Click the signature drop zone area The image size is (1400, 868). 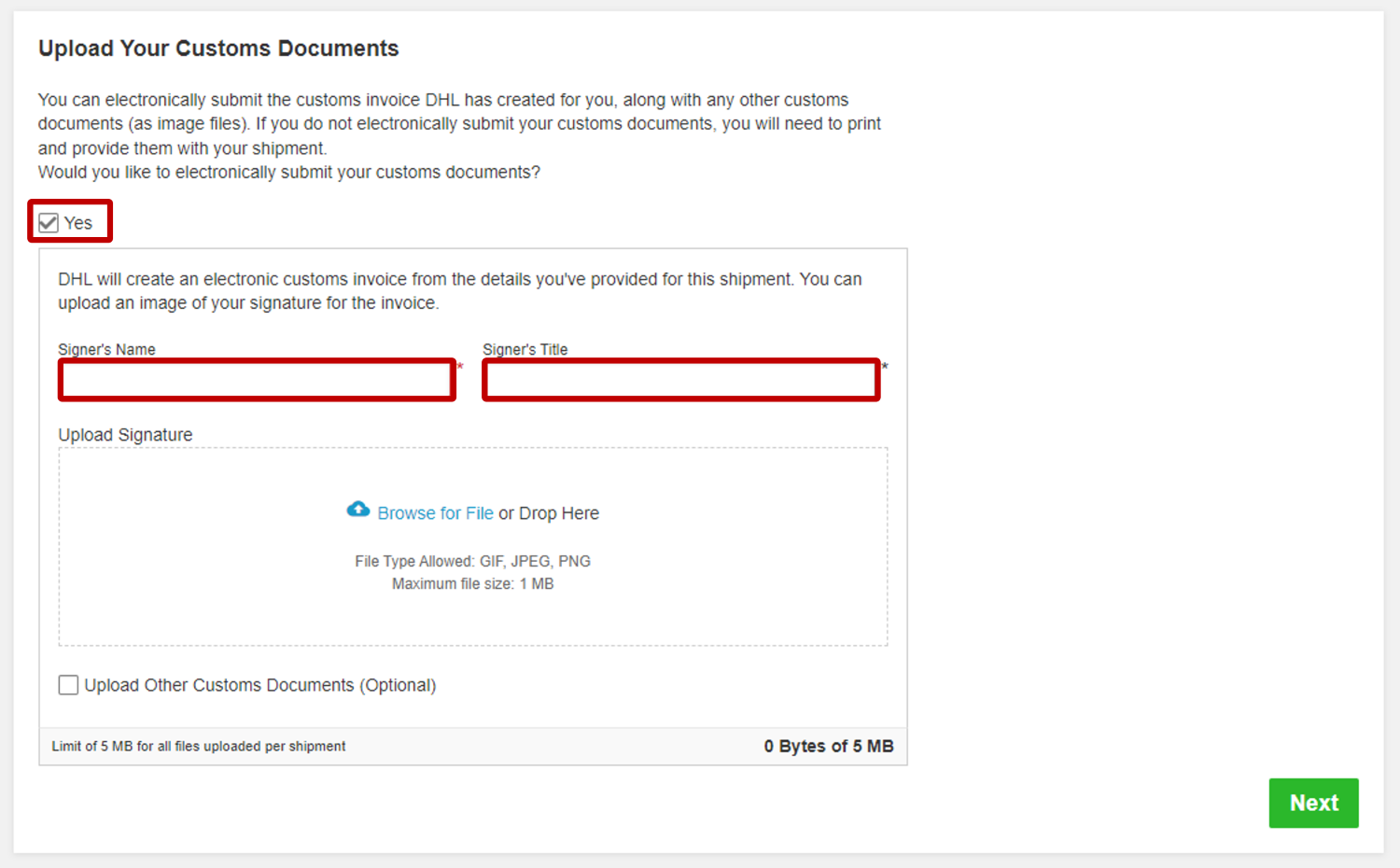[473, 546]
